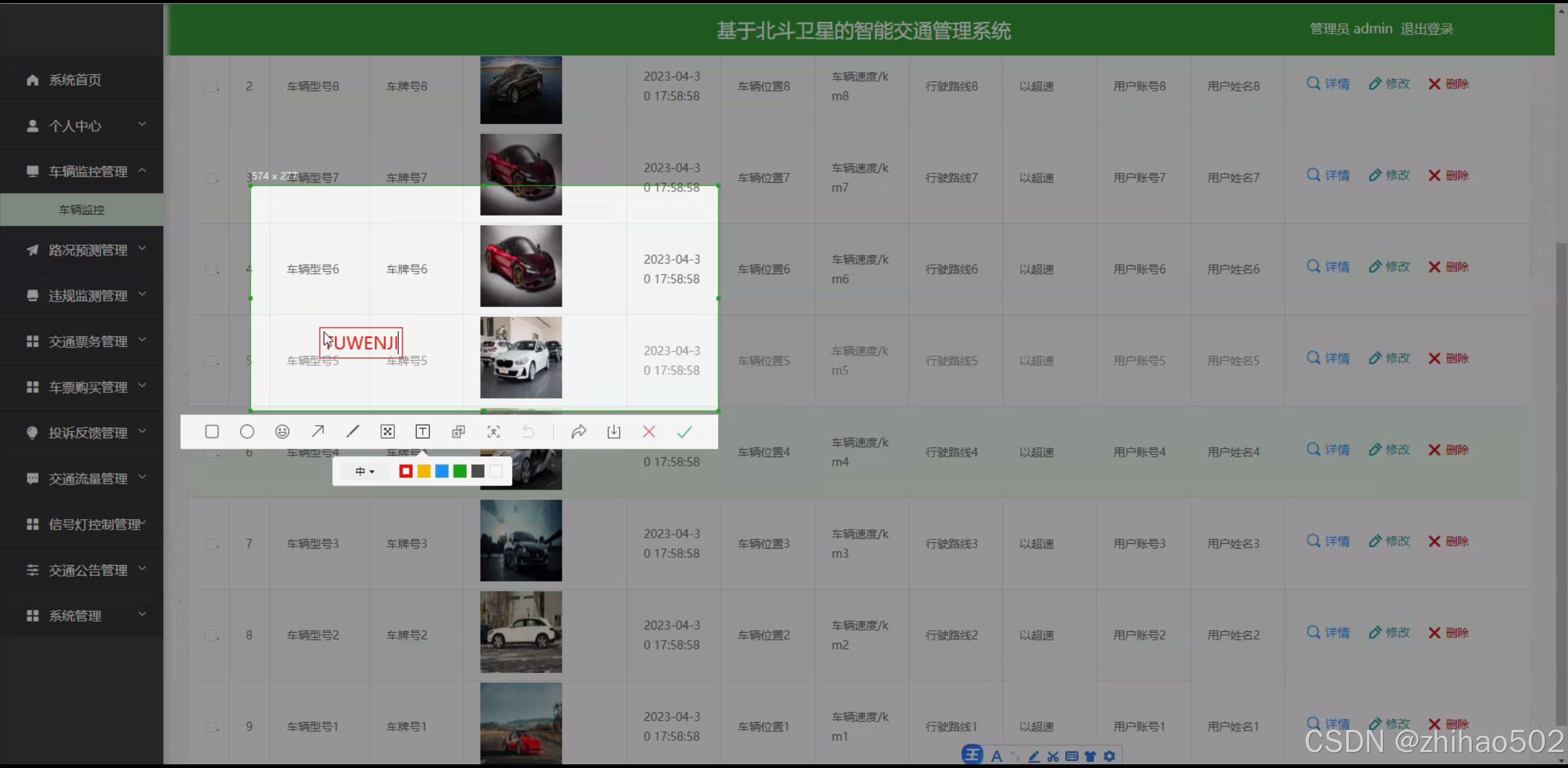Open the font size dropdown 中

tap(365, 471)
